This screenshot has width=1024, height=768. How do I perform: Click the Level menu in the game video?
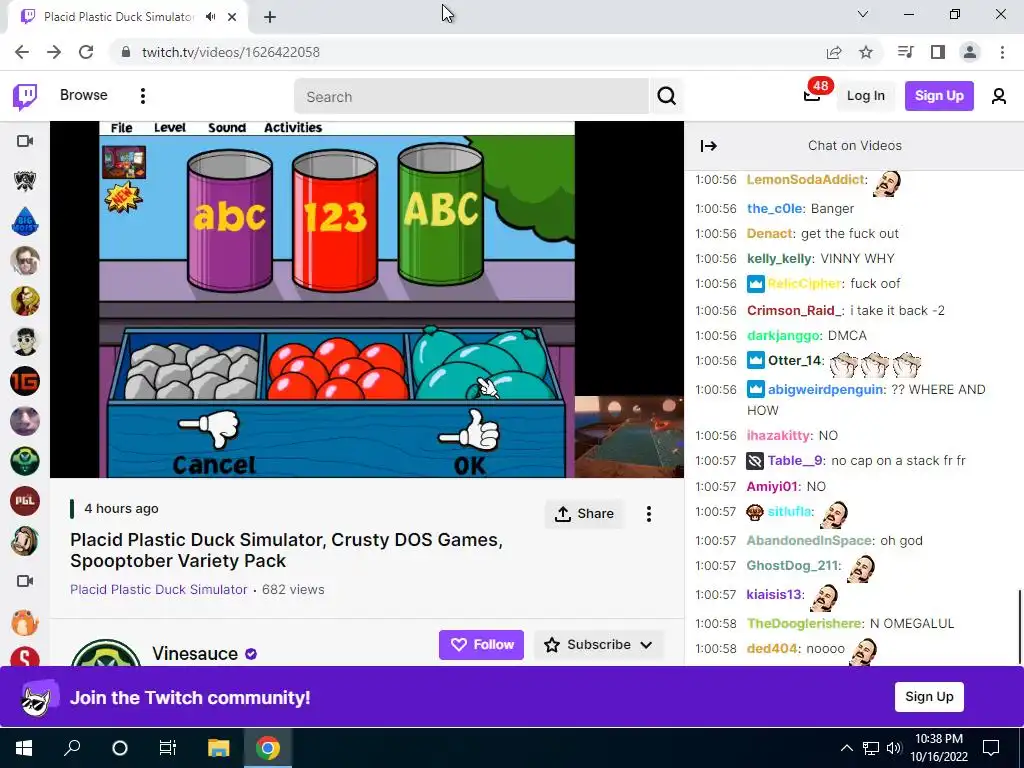(x=170, y=128)
